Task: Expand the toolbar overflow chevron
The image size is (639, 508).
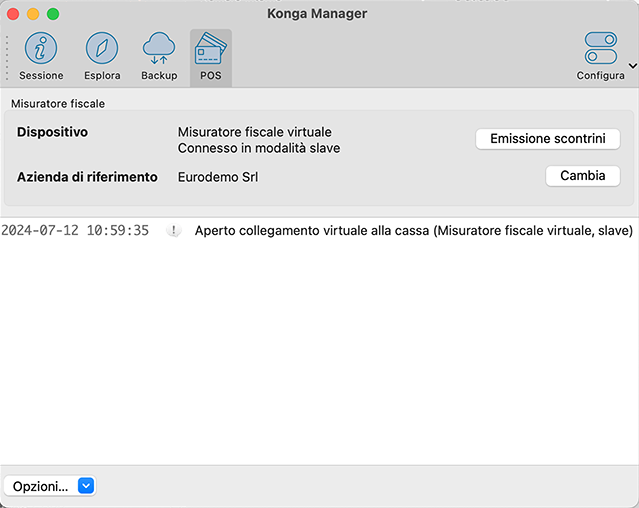Action: [632, 66]
